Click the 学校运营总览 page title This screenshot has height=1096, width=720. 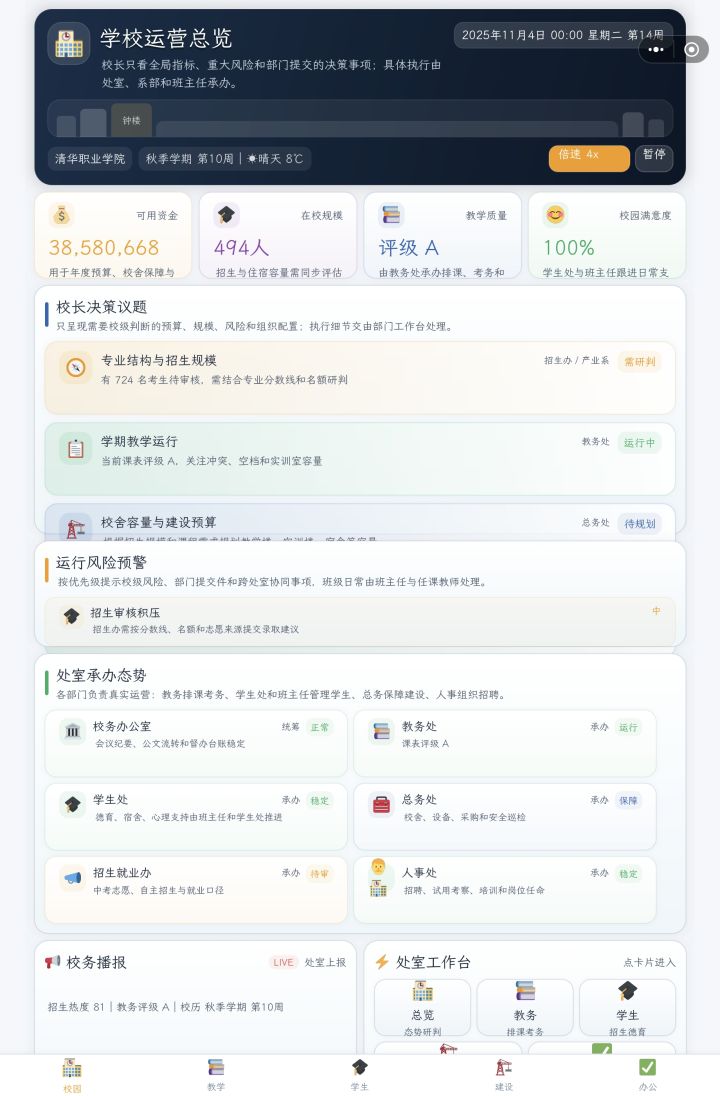(x=166, y=38)
